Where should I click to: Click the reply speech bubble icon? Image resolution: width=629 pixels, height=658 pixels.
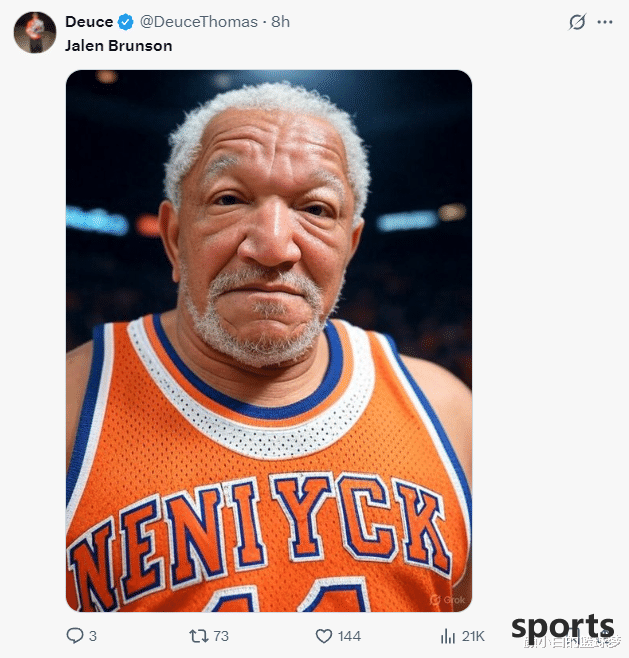pos(75,635)
